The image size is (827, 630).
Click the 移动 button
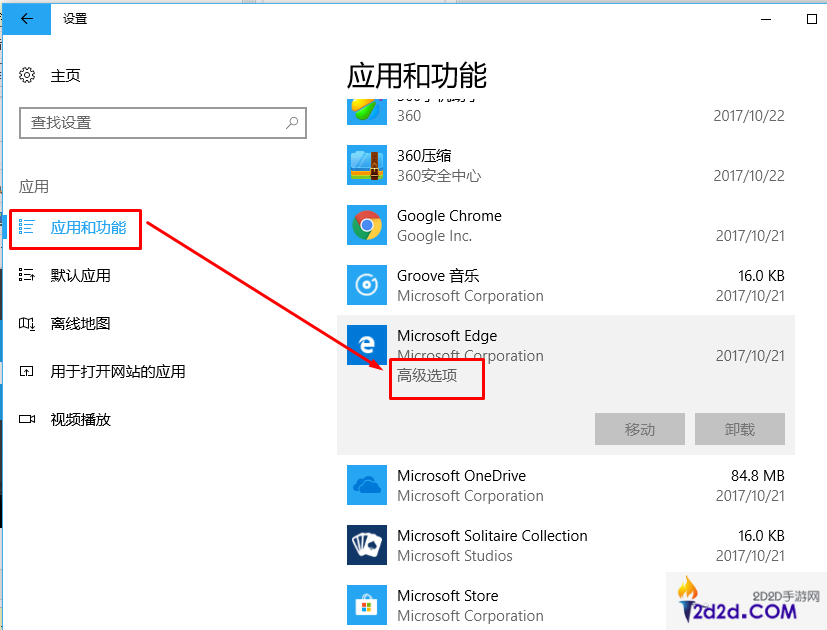640,429
